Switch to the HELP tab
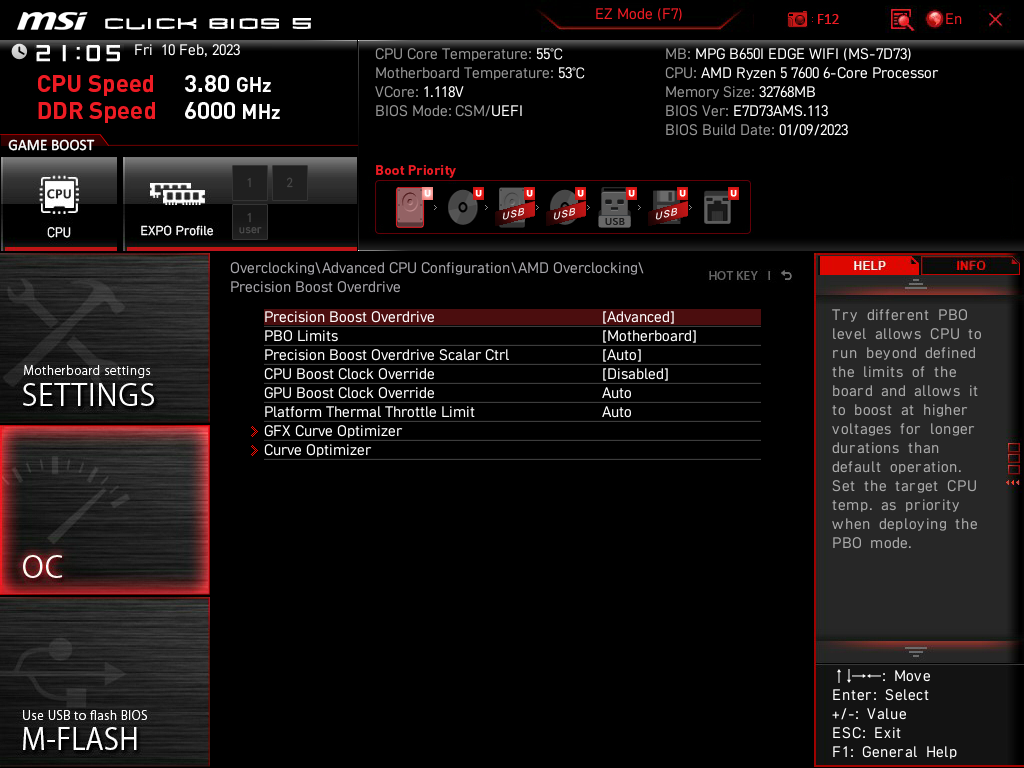 click(869, 266)
